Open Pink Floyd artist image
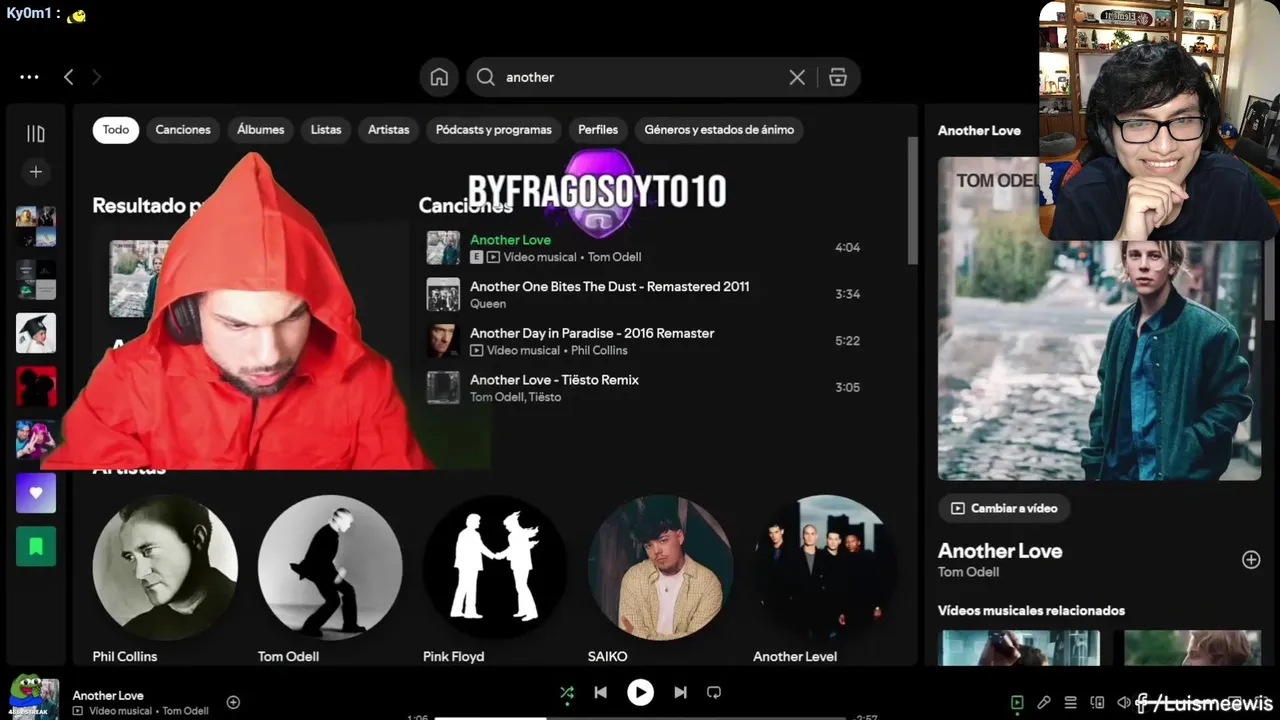The width and height of the screenshot is (1280, 720). point(495,567)
